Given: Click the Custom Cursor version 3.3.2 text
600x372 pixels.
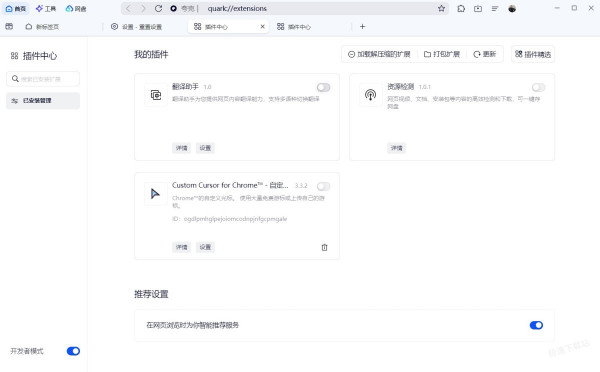Looking at the screenshot, I should 301,186.
